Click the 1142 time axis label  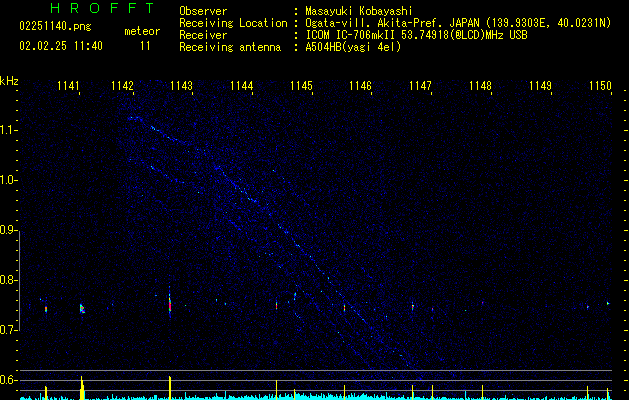coord(122,86)
